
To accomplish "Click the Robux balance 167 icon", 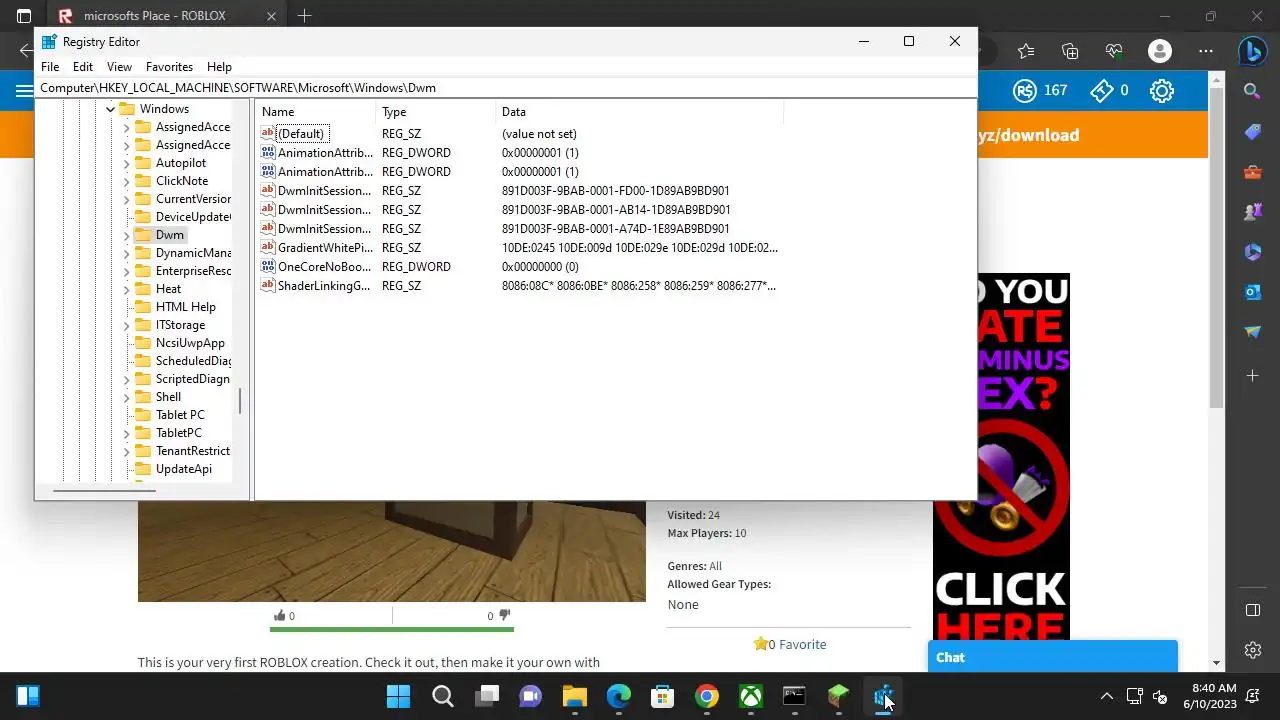I will (1025, 91).
